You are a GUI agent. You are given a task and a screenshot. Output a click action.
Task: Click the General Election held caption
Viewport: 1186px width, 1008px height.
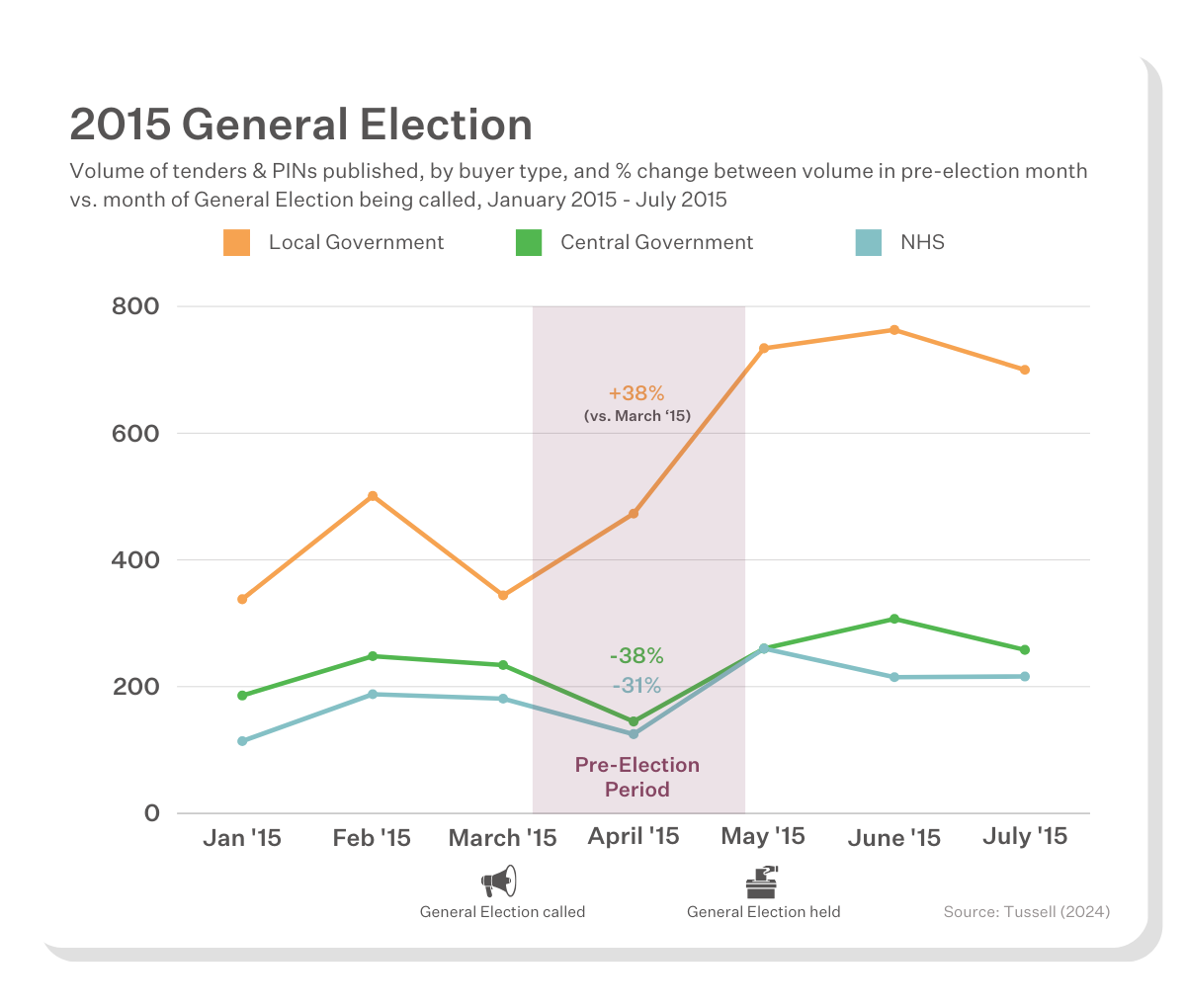pos(763,912)
